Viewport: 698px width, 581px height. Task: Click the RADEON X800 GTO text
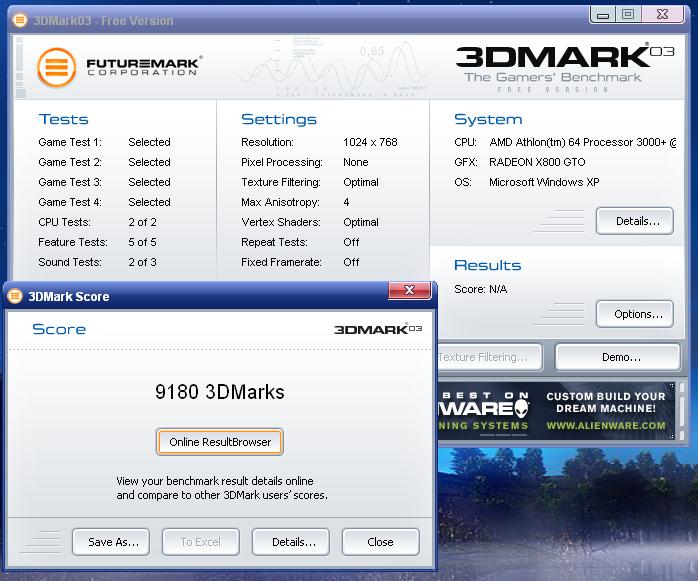click(x=537, y=162)
